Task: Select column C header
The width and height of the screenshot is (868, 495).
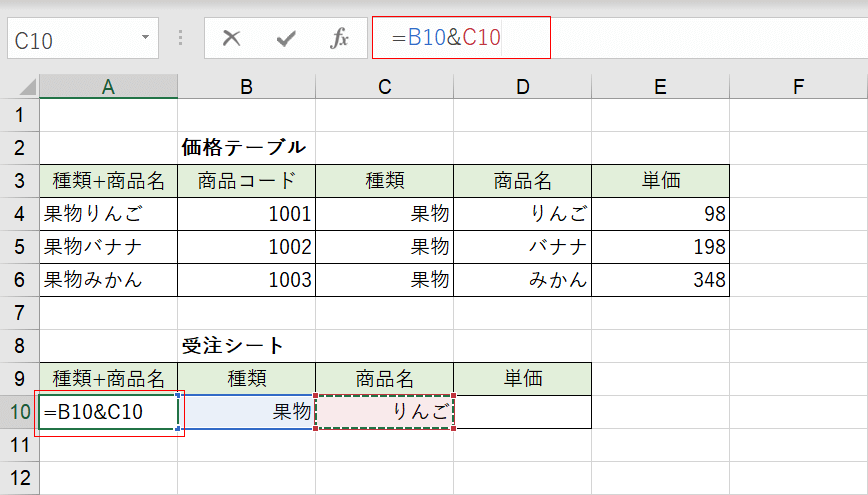Action: [384, 86]
